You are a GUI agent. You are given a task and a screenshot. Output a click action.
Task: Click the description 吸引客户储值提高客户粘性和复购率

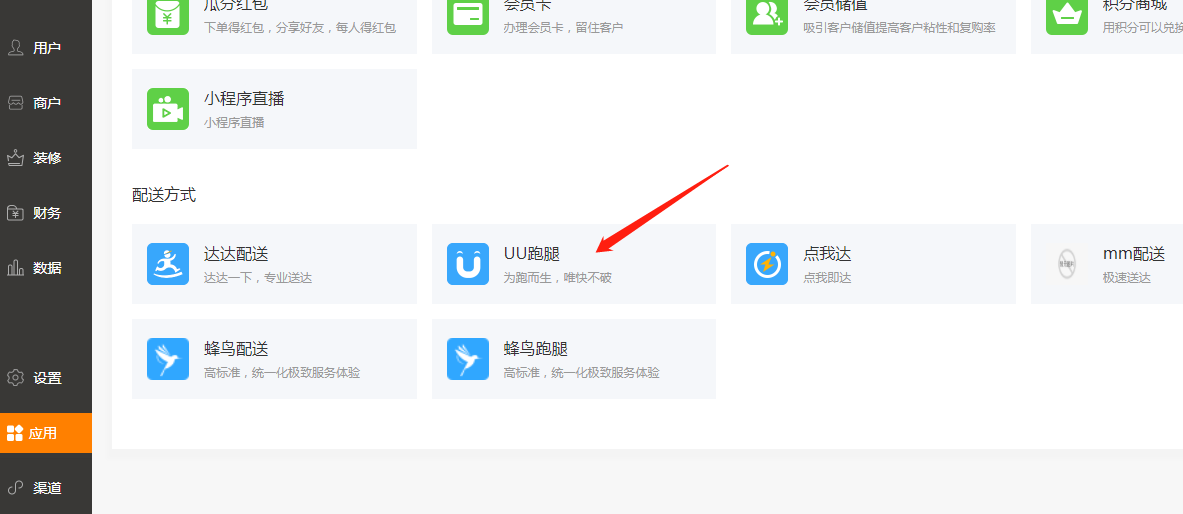[899, 28]
